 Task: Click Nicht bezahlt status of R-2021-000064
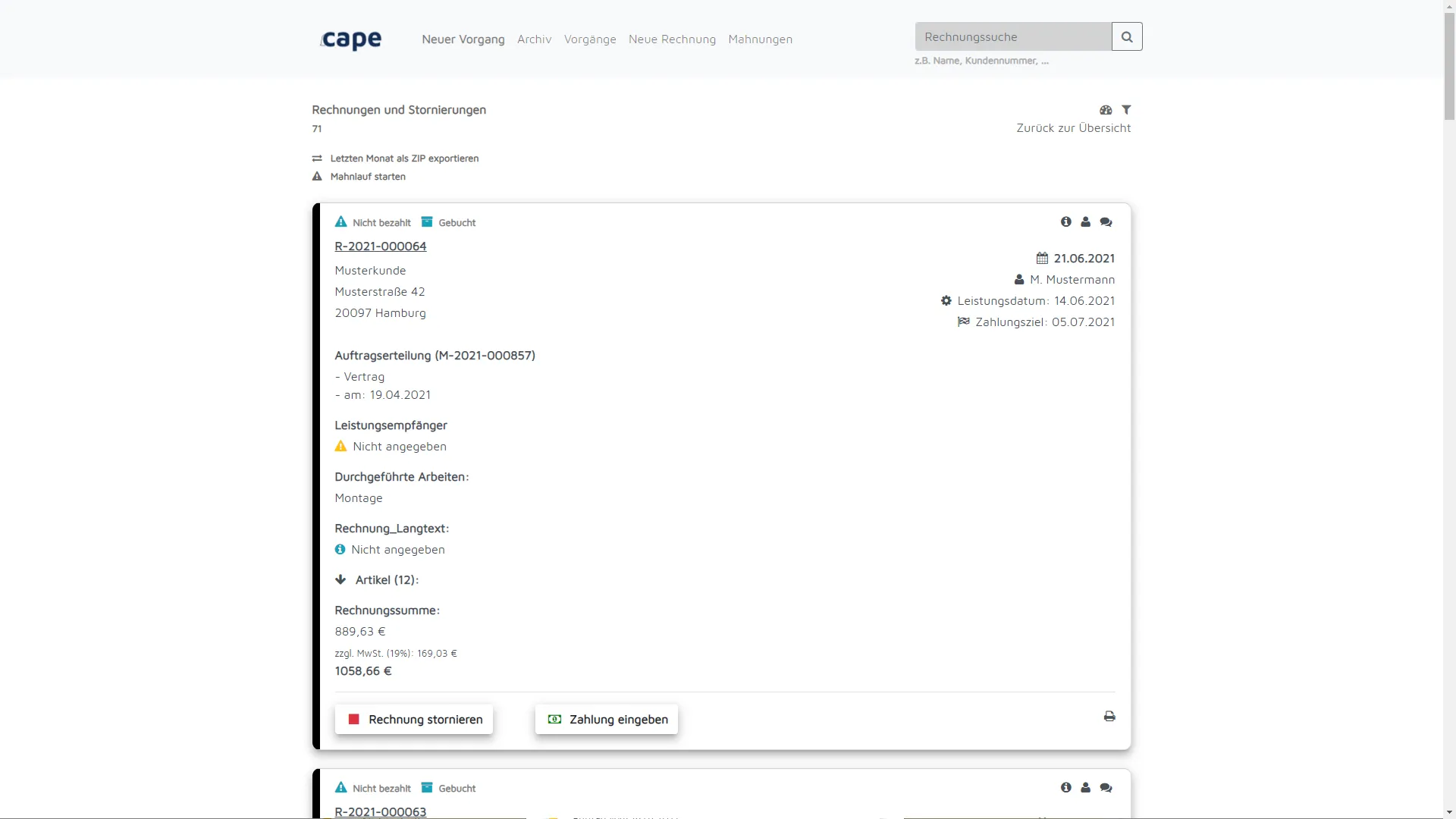coord(373,222)
